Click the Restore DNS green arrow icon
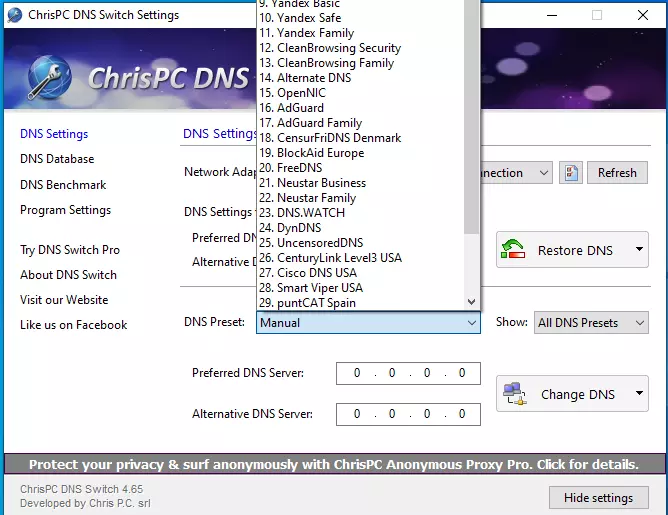668x515 pixels. click(515, 250)
